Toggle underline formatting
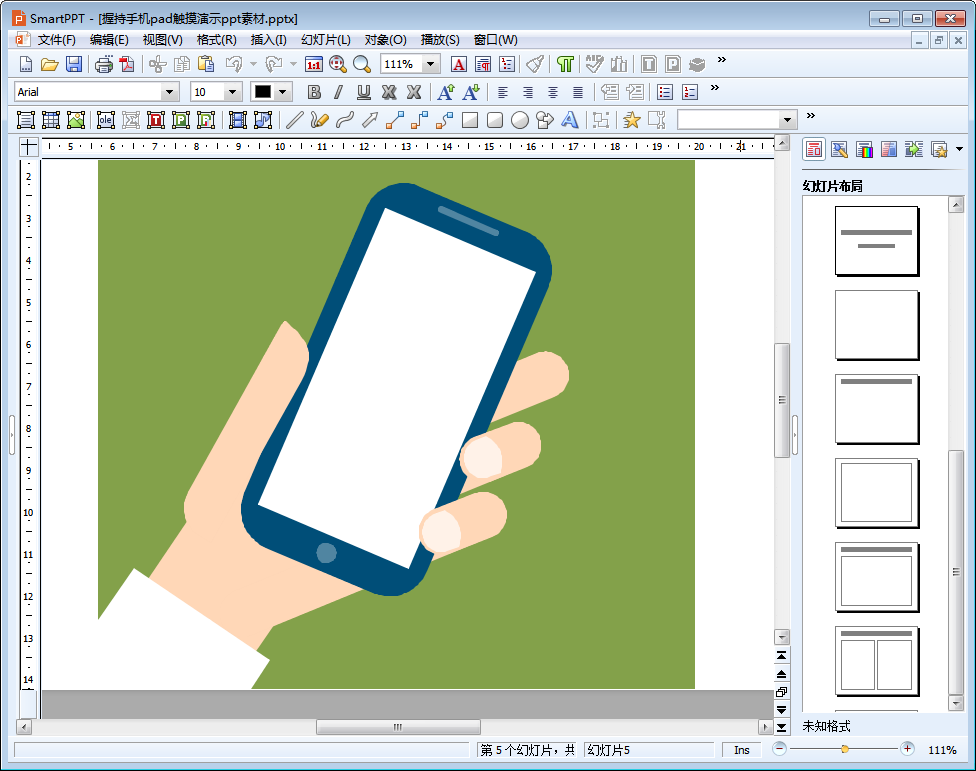976x771 pixels. (364, 92)
